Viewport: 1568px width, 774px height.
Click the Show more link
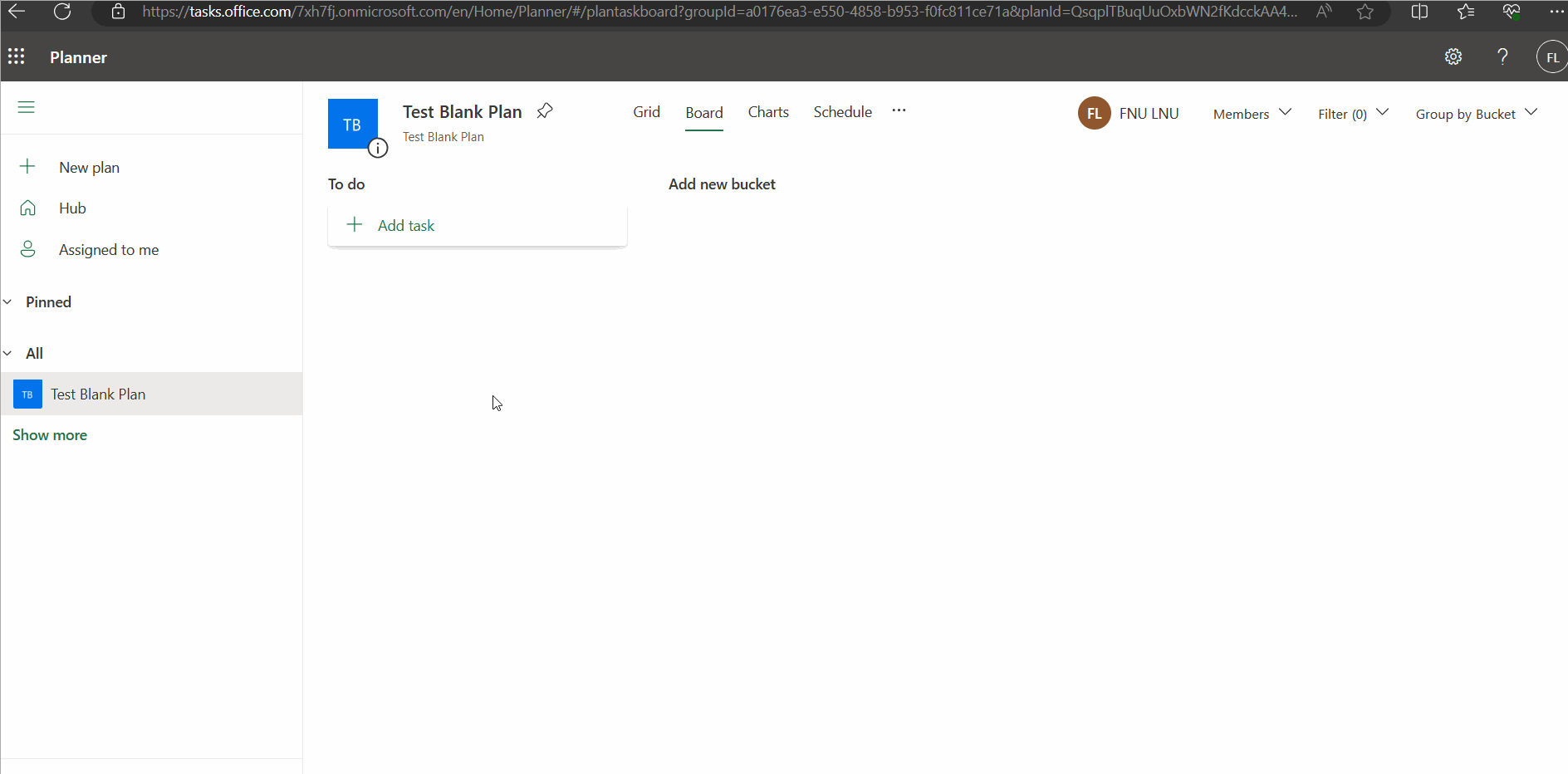(50, 435)
